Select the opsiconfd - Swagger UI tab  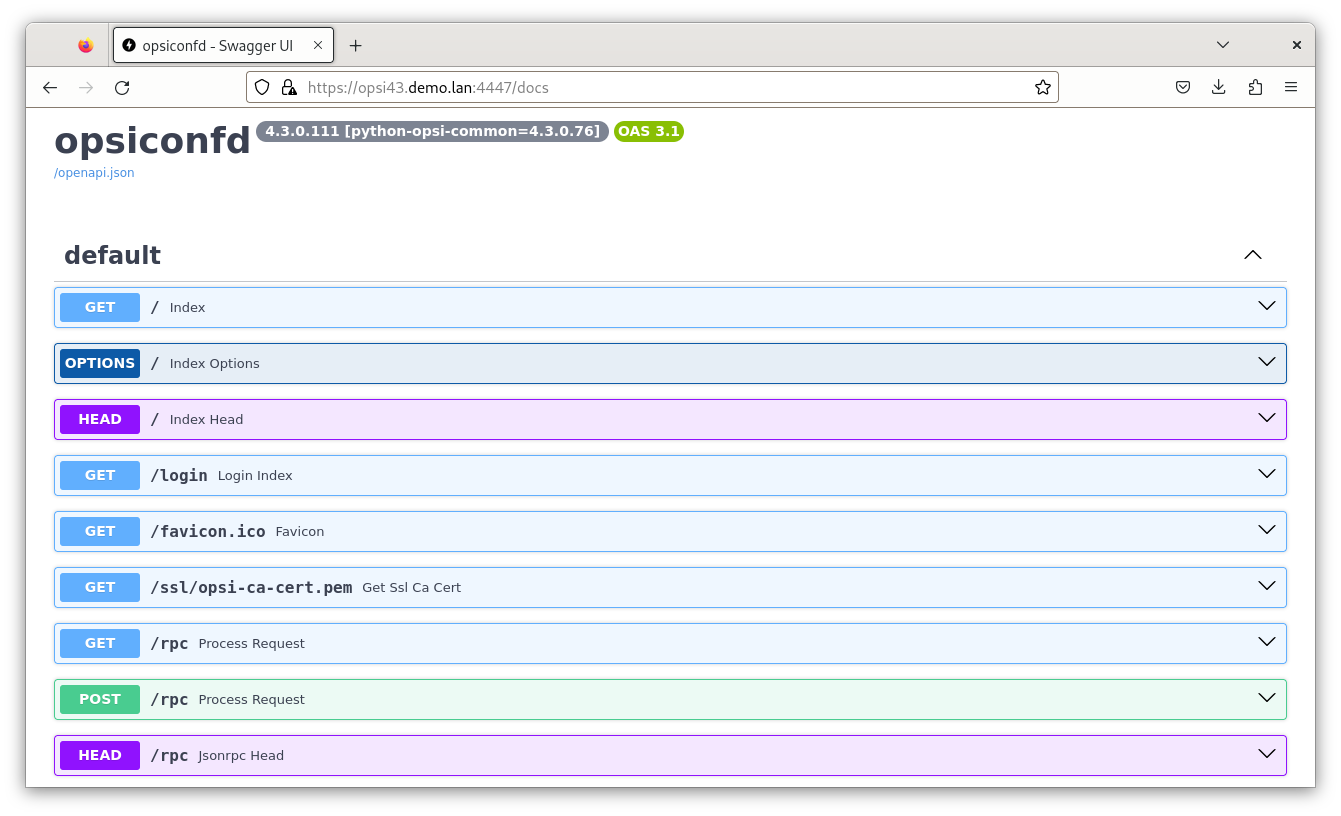pyautogui.click(x=223, y=45)
